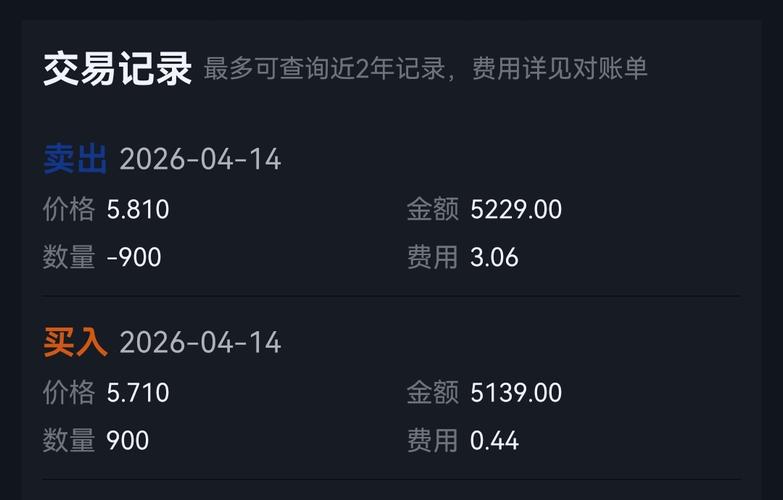The image size is (783, 500).
Task: Click the sell record date 2026-04-14
Action: (x=200, y=159)
